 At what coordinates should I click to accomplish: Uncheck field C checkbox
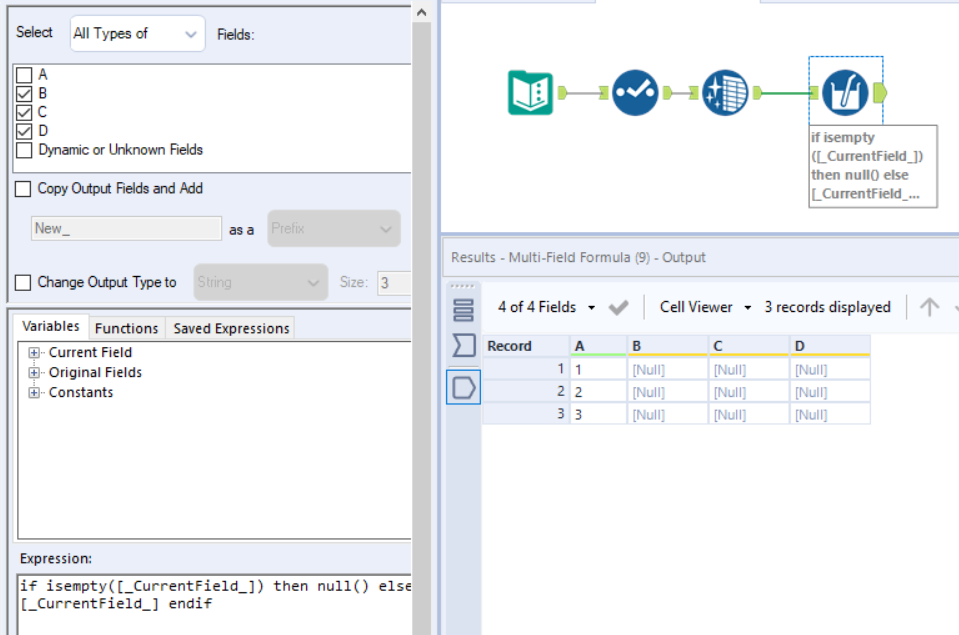click(24, 113)
